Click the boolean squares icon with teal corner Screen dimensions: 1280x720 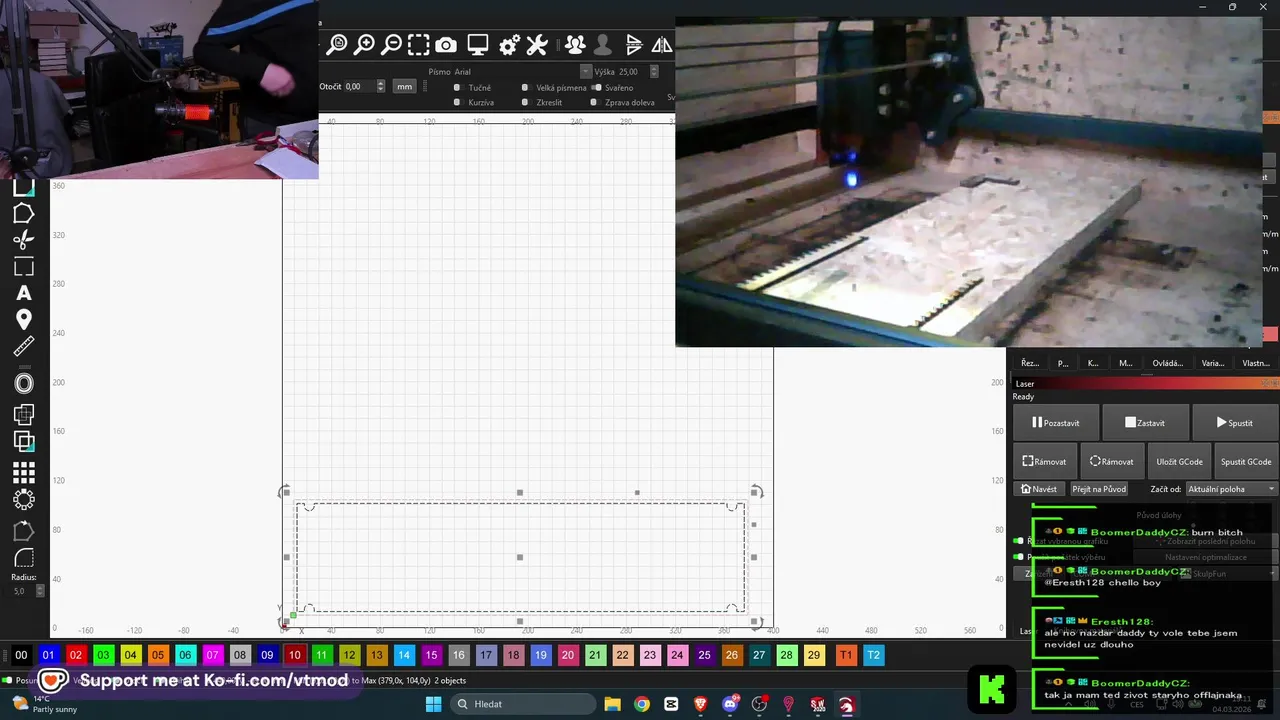pyautogui.click(x=24, y=441)
